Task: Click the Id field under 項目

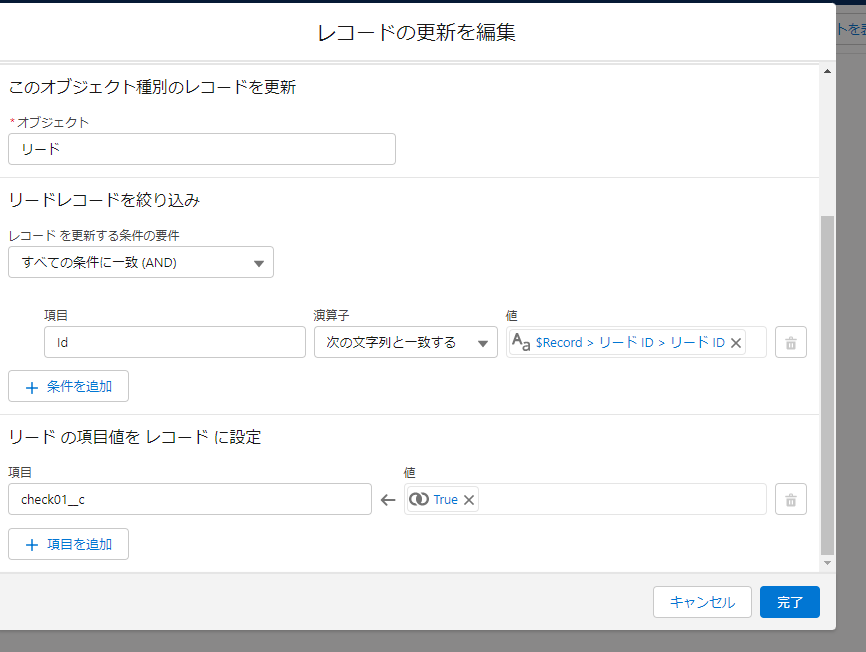Action: pyautogui.click(x=175, y=342)
